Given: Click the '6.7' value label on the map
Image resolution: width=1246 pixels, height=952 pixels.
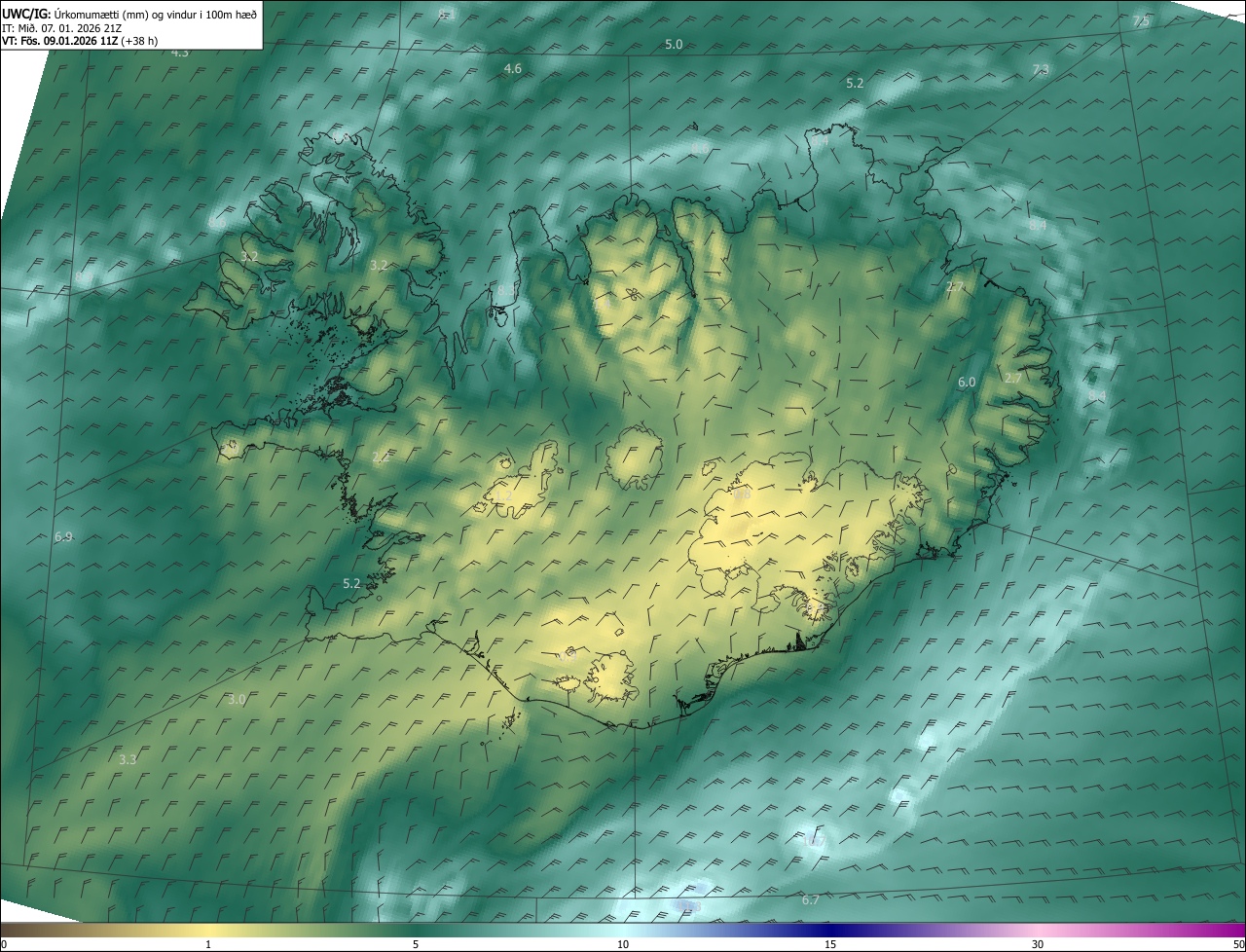Looking at the screenshot, I should coord(811,900).
